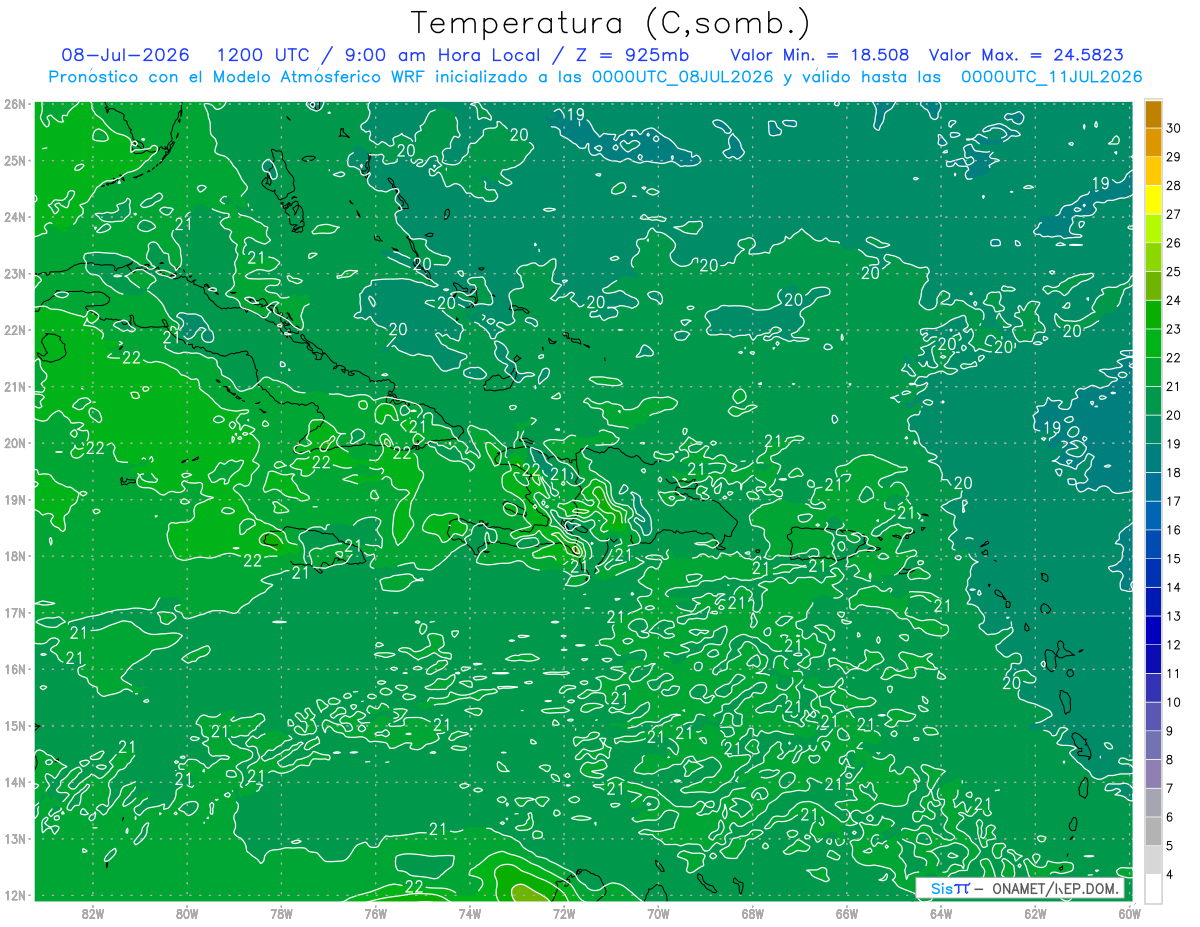Image resolution: width=1200 pixels, height=927 pixels.
Task: Click the 25N latitude axis label
Action: click(x=14, y=160)
